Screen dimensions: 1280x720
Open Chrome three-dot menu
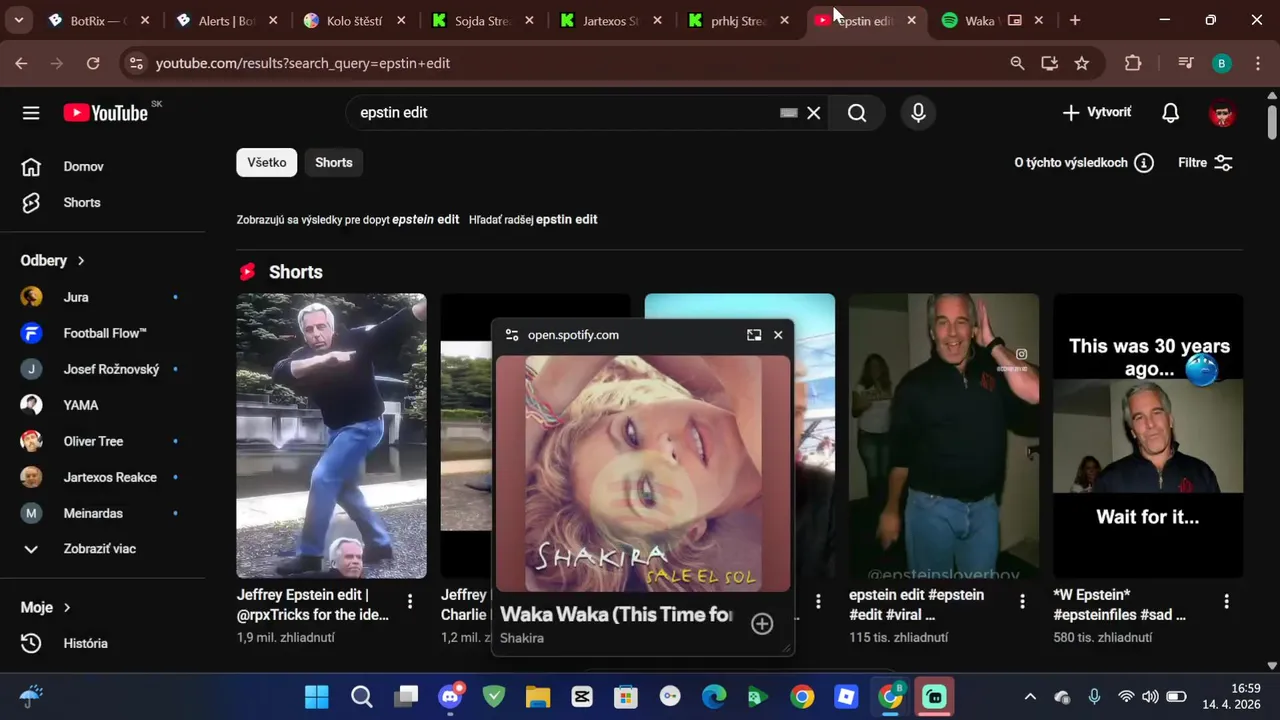(x=1257, y=63)
